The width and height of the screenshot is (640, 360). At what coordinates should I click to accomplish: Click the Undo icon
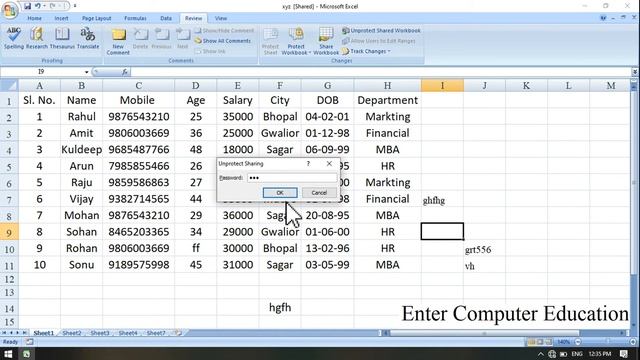click(38, 6)
